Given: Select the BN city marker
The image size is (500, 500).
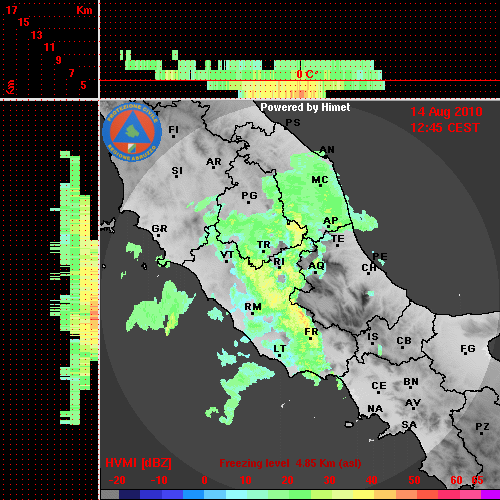Looking at the screenshot, I should pos(410,386).
